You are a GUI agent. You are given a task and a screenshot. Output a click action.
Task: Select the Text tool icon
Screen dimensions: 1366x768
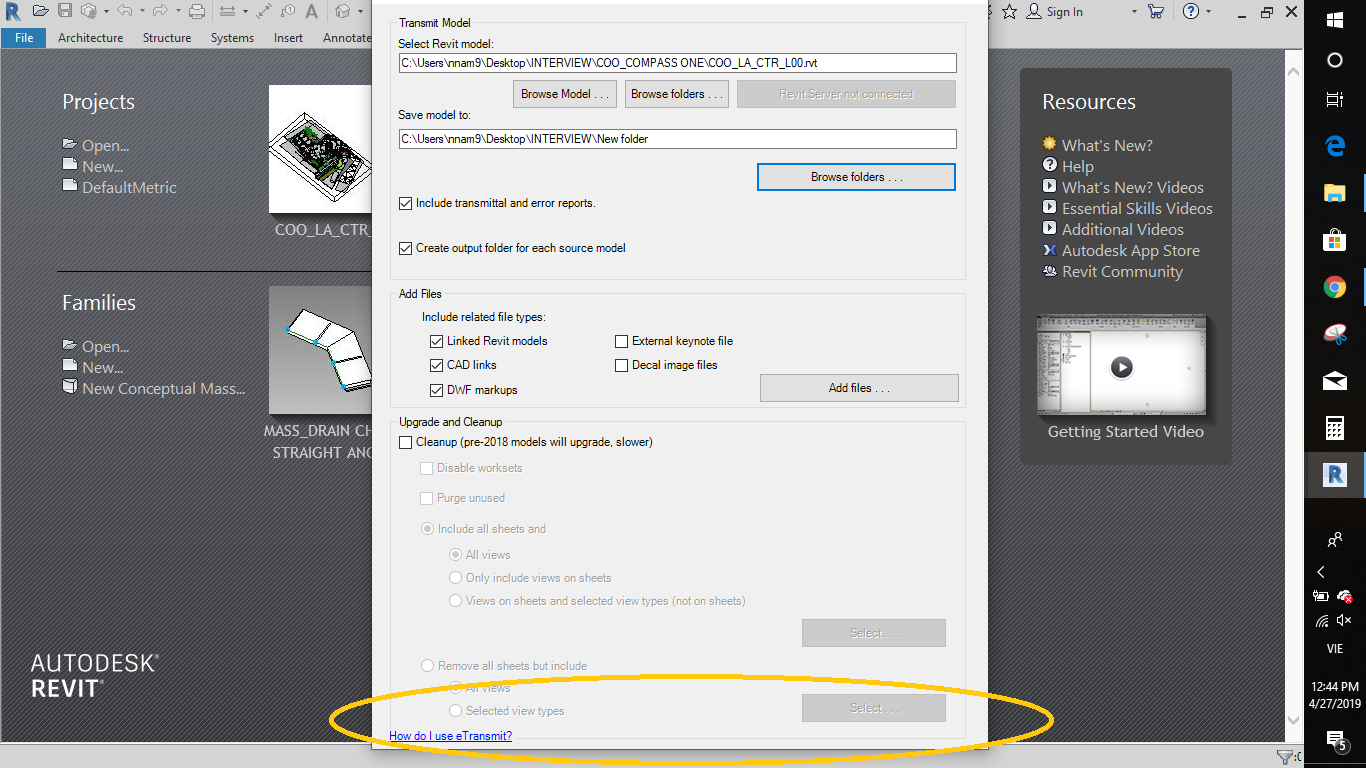[x=311, y=11]
